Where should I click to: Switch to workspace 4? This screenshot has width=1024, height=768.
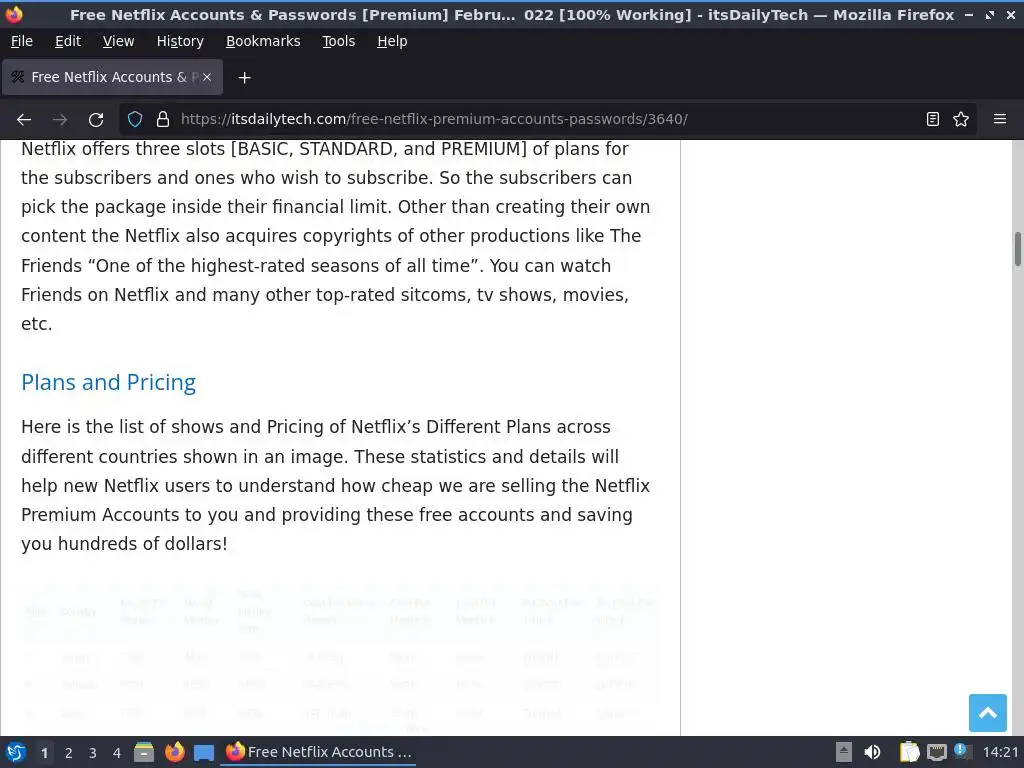[117, 753]
